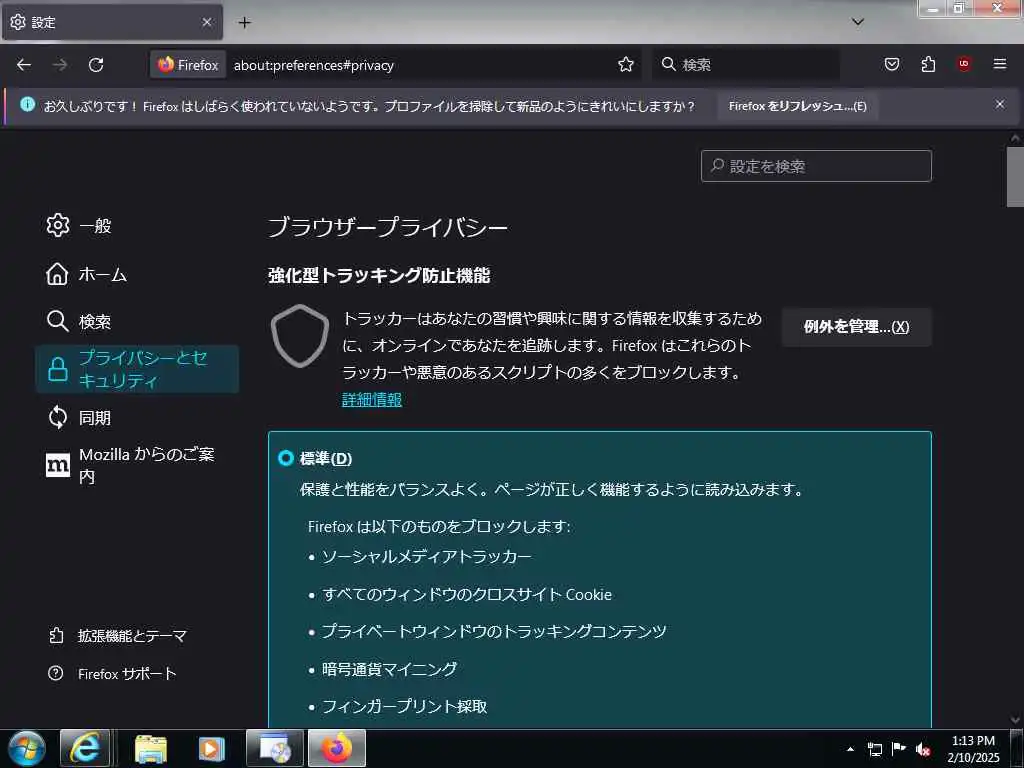Open Windows Explorer folder in taskbar
Screen dimensions: 1024x768
[x=151, y=748]
